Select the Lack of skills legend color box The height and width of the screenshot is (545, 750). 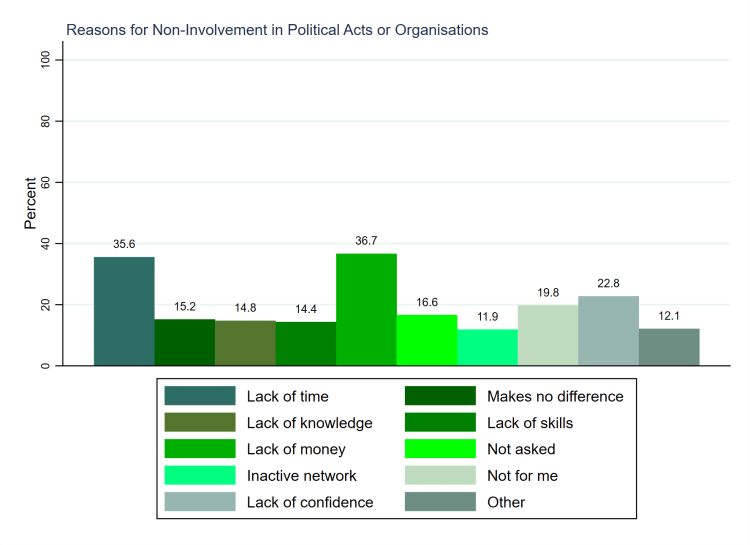439,423
